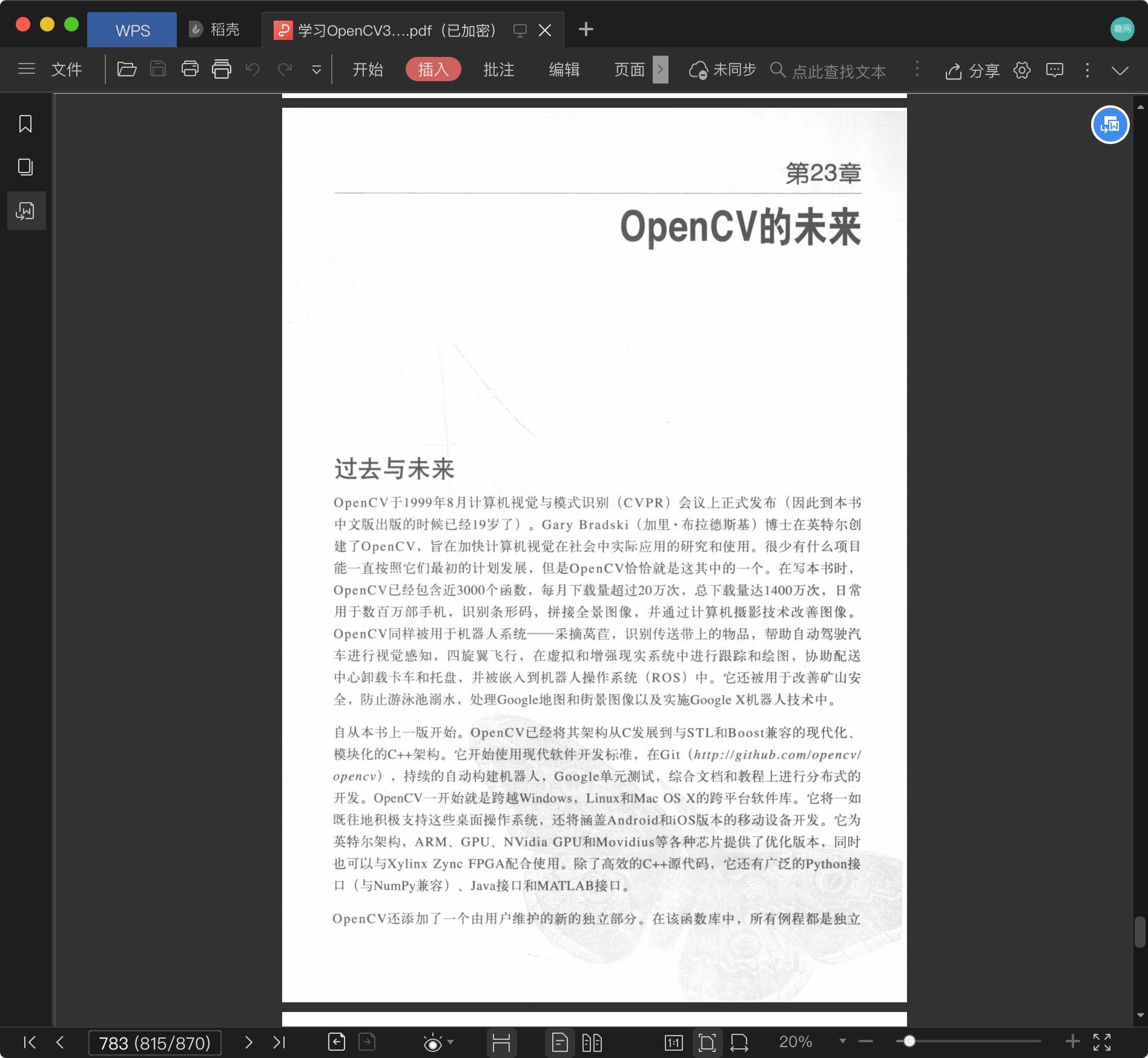
Task: Open the hamburger menu
Action: click(27, 69)
